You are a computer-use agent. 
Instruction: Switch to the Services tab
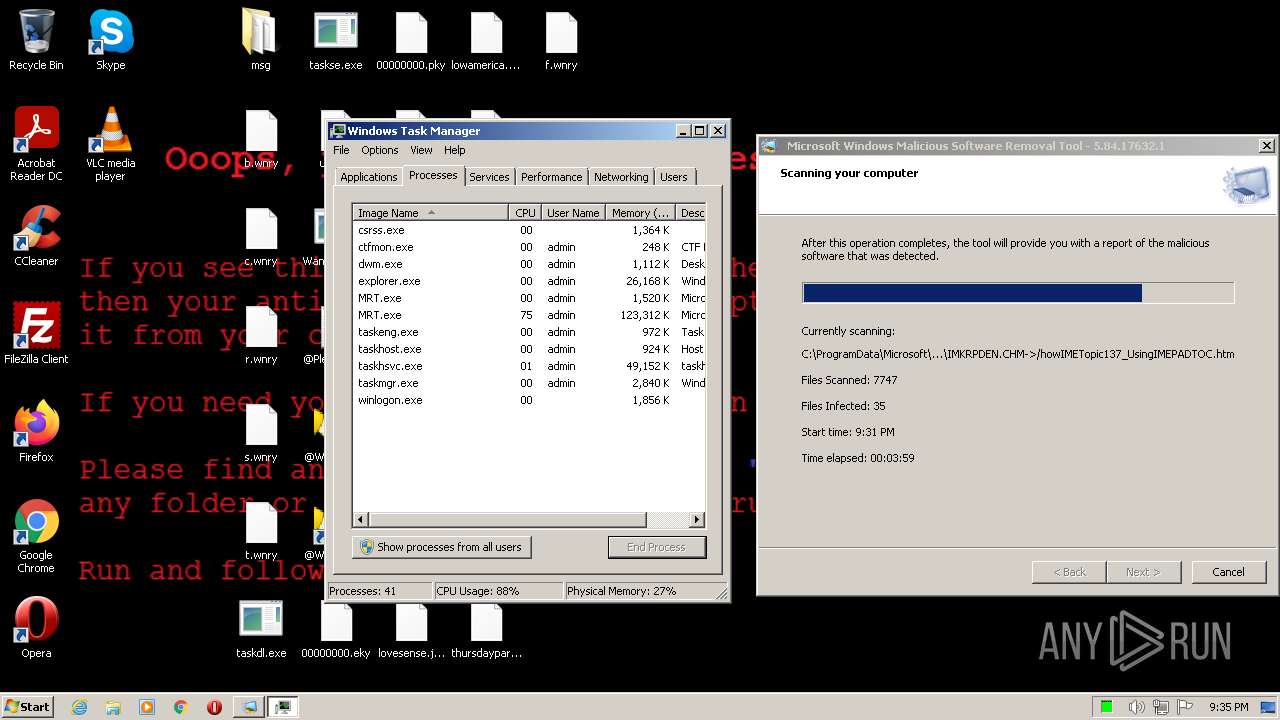[489, 177]
